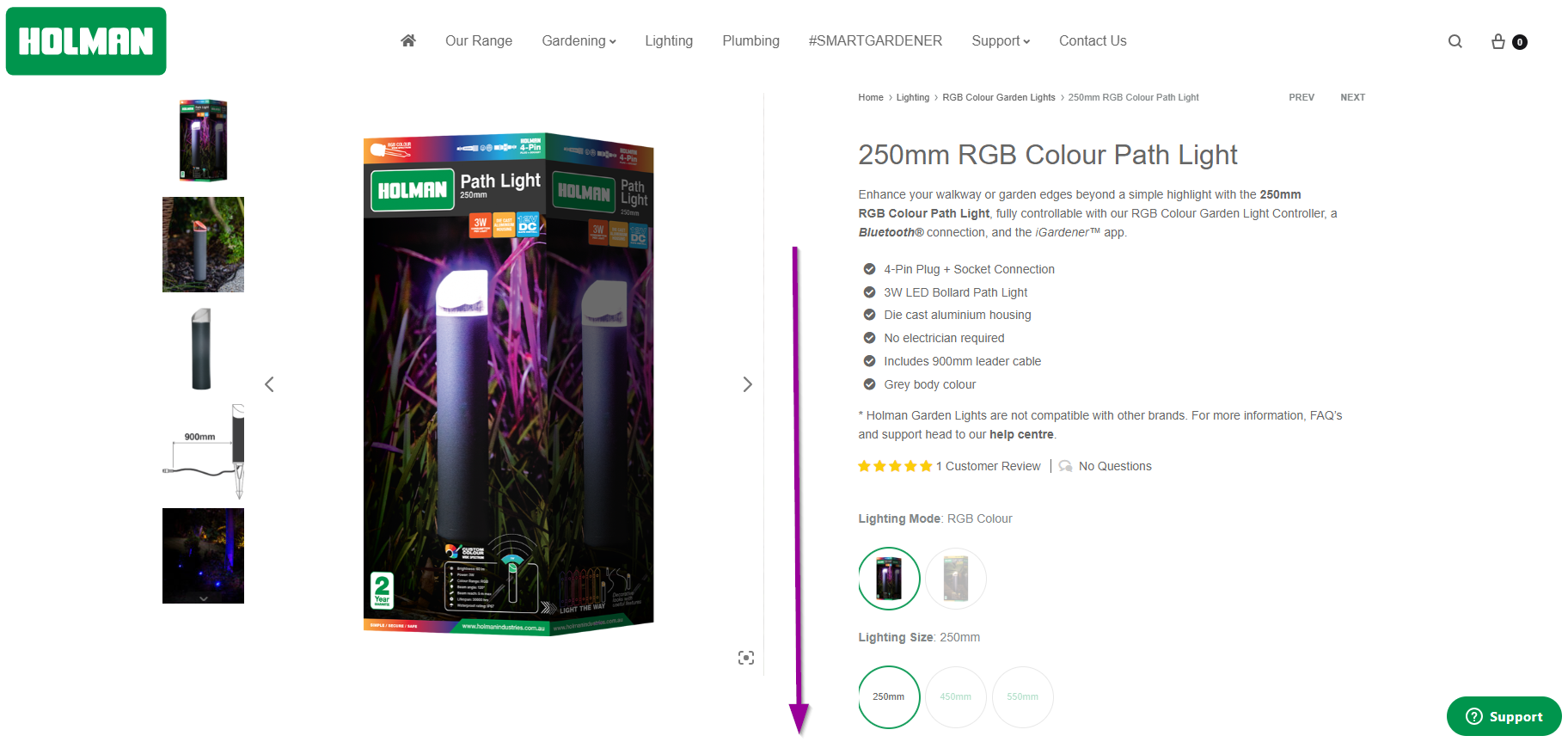
Task: Choose the RGB Colour lighting mode swatch
Action: click(889, 578)
